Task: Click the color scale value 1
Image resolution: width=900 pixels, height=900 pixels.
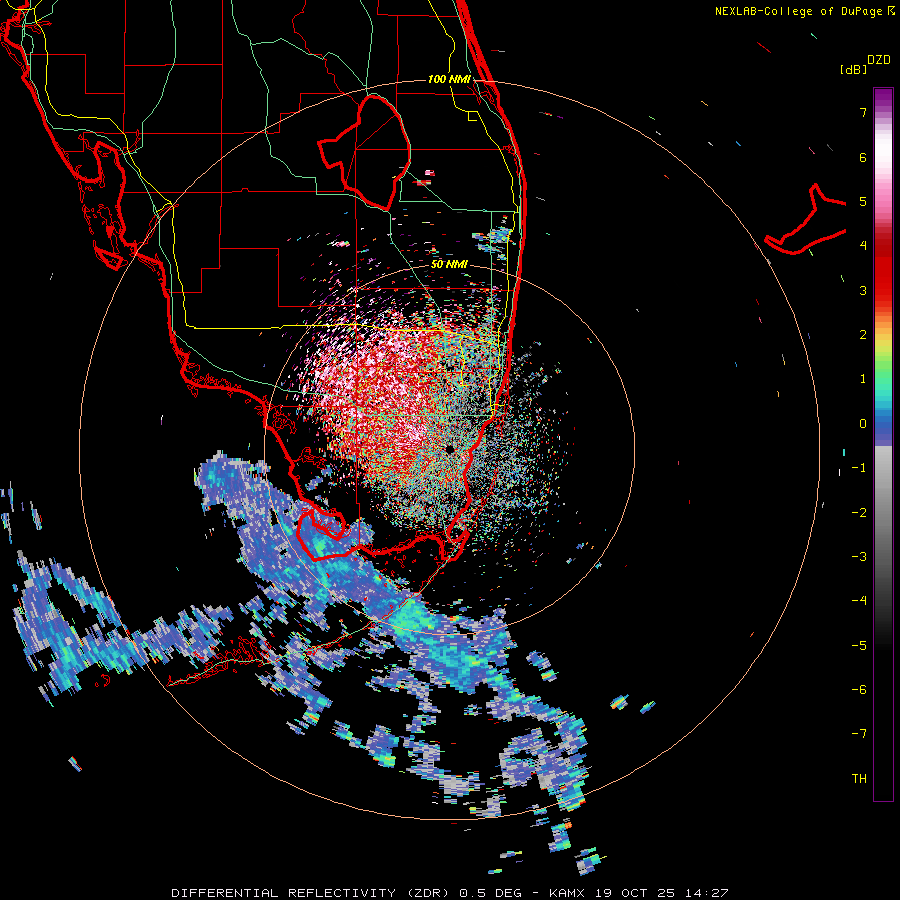Action: tap(863, 379)
